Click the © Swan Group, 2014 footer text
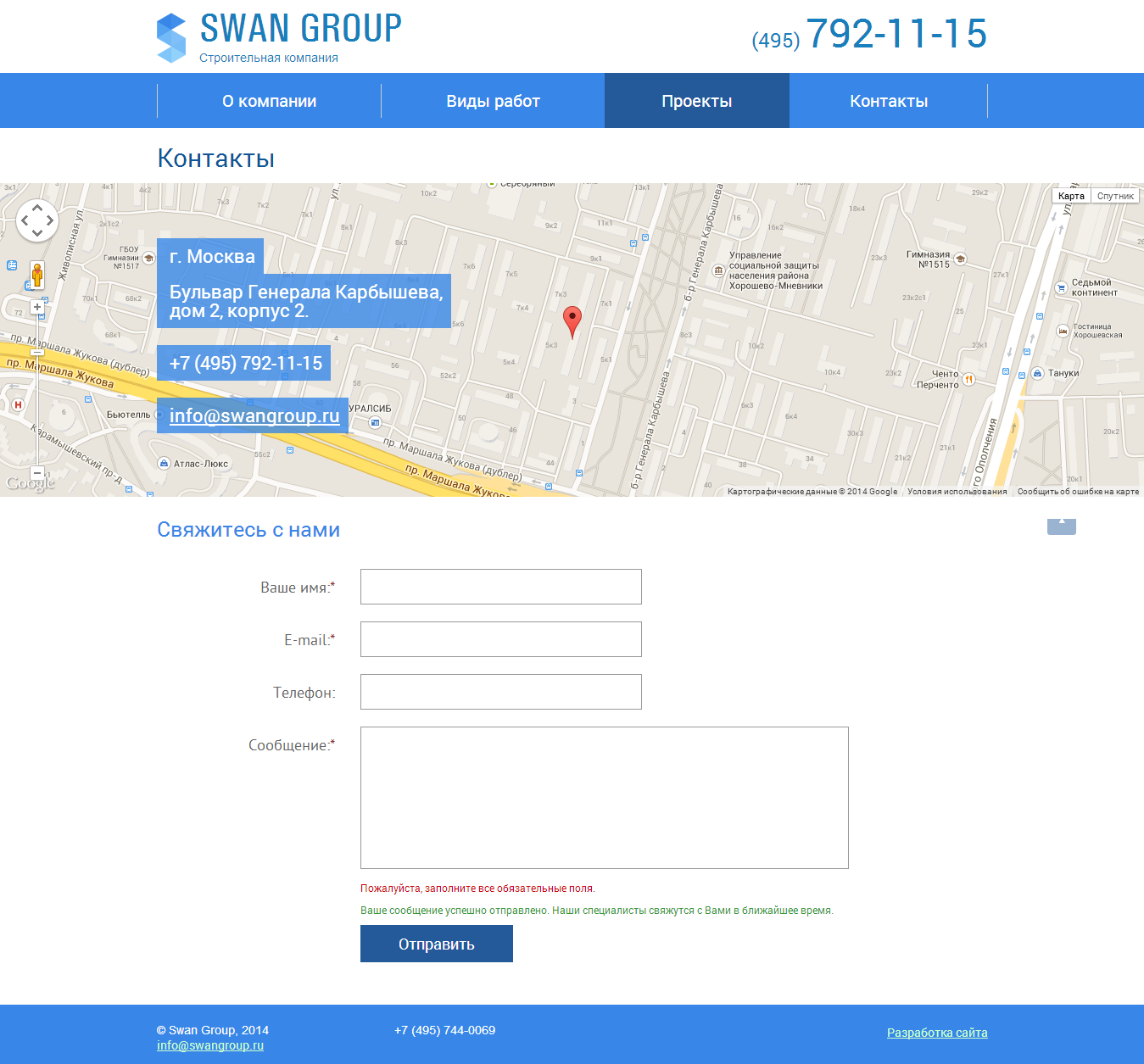 (213, 1030)
